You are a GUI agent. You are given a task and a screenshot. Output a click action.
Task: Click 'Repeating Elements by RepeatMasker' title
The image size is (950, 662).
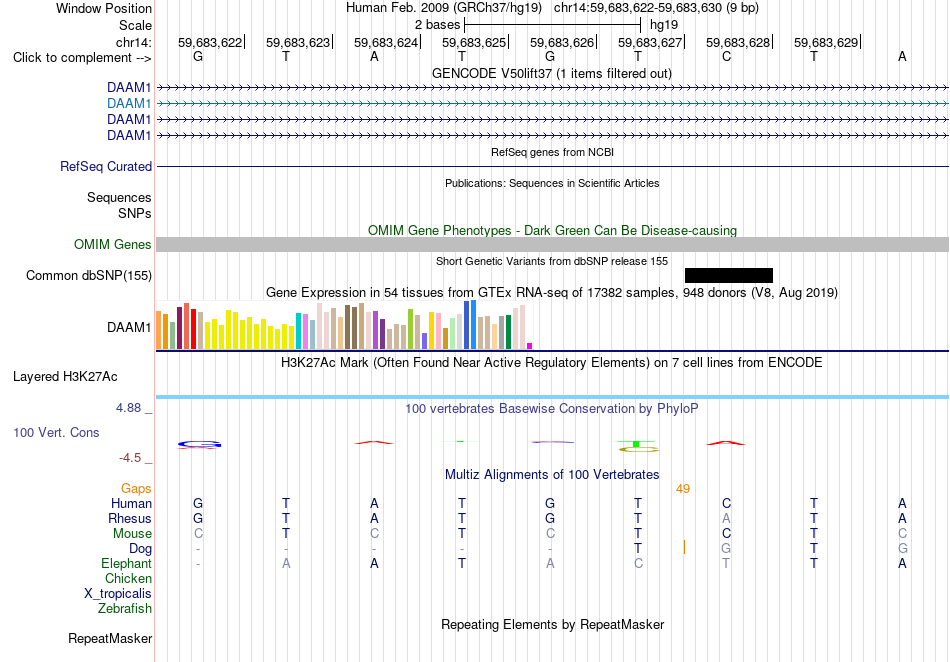pos(552,624)
